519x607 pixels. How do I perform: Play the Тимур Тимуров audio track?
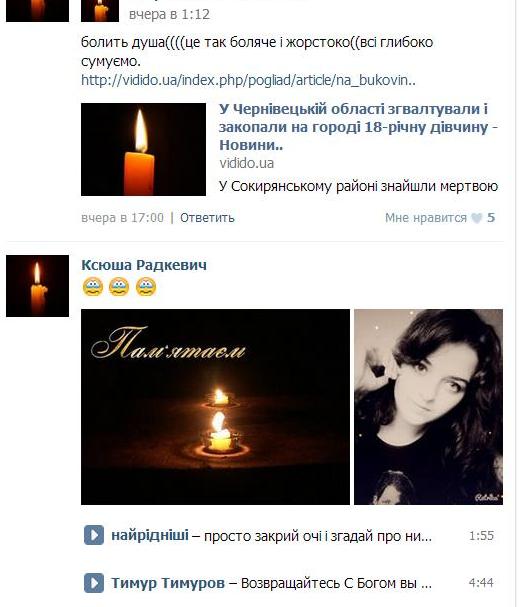pyautogui.click(x=94, y=583)
